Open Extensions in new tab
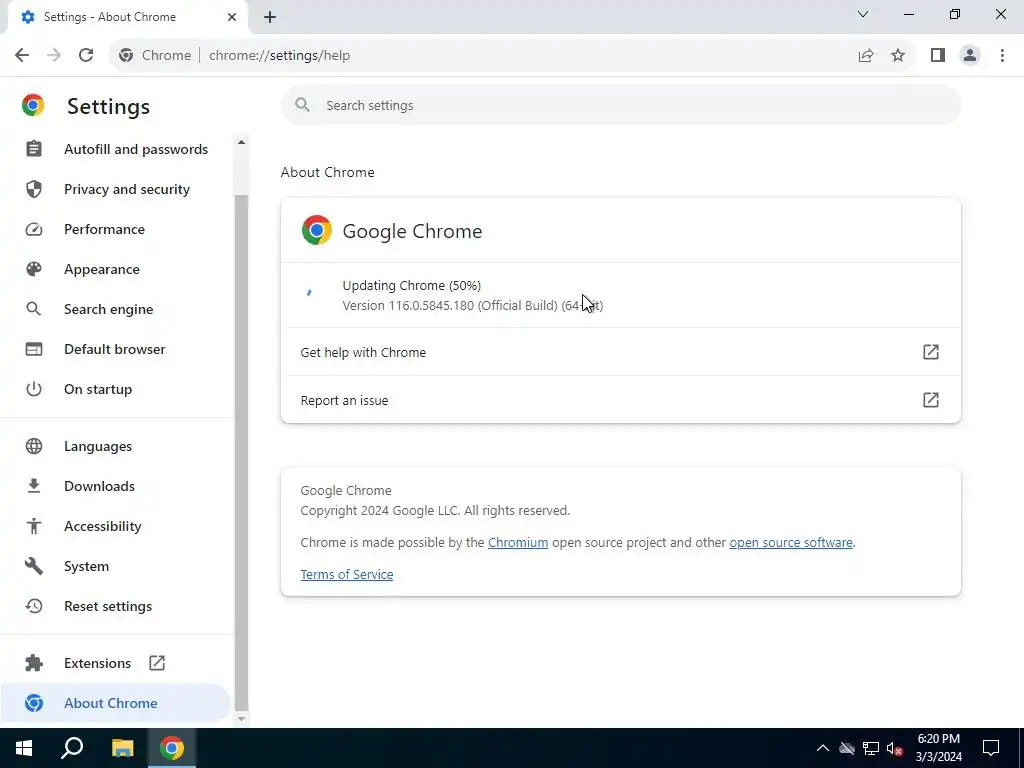Screen dimensions: 1024x768 pos(116,664)
